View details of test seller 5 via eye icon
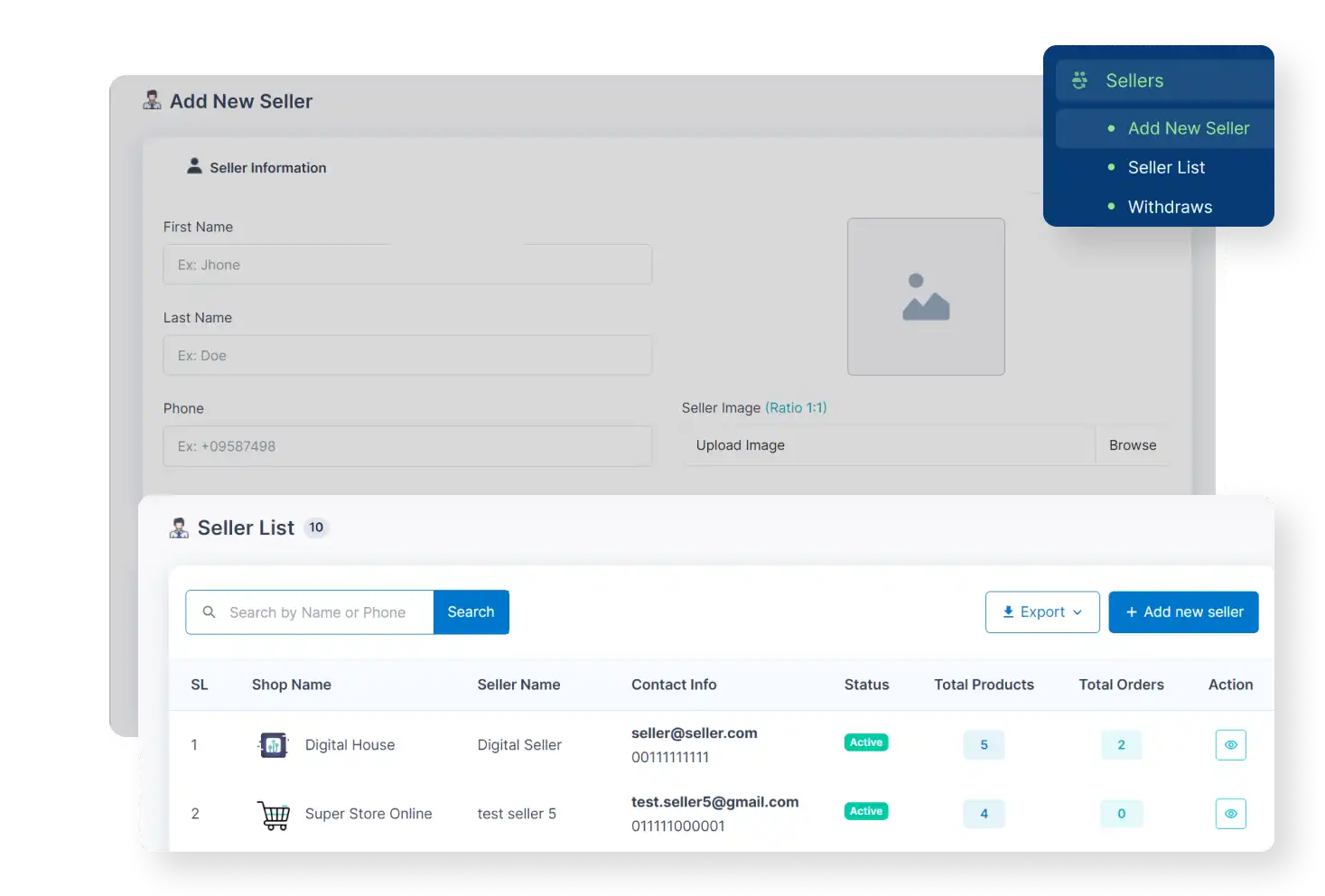 [x=1230, y=814]
